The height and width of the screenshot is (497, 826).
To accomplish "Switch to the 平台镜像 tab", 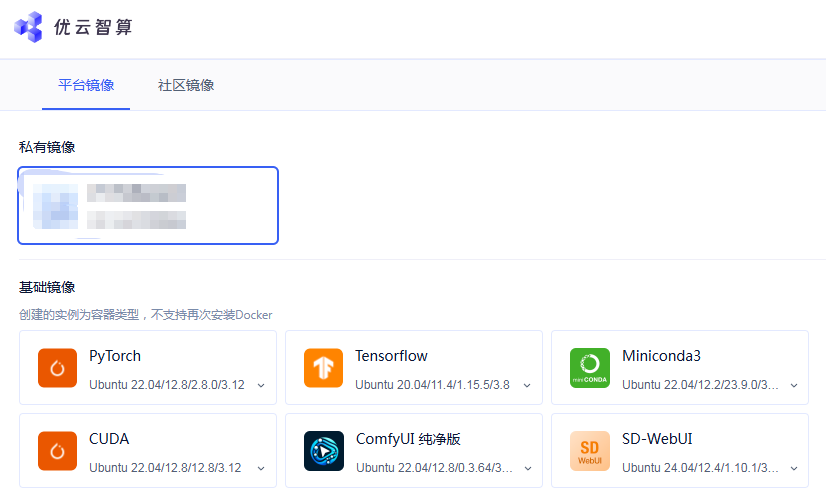I will 86,85.
